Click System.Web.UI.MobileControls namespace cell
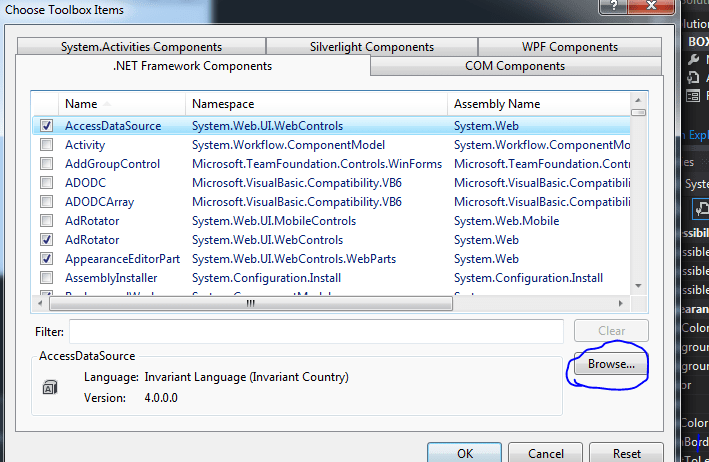 [x=274, y=221]
